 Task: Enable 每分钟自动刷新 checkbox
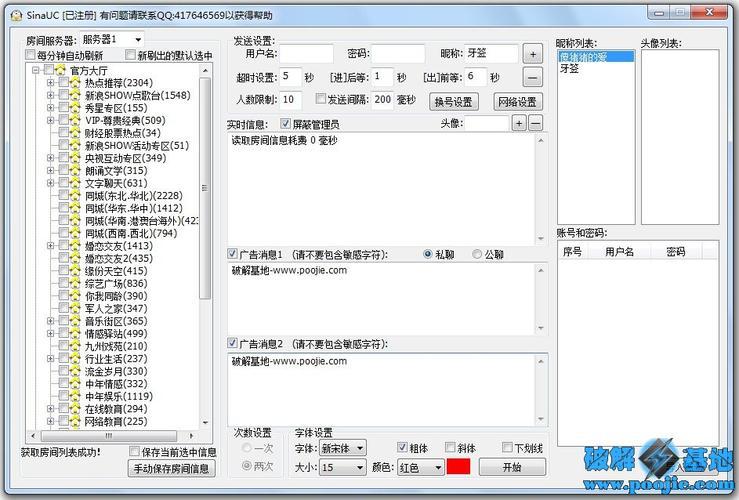click(x=30, y=55)
